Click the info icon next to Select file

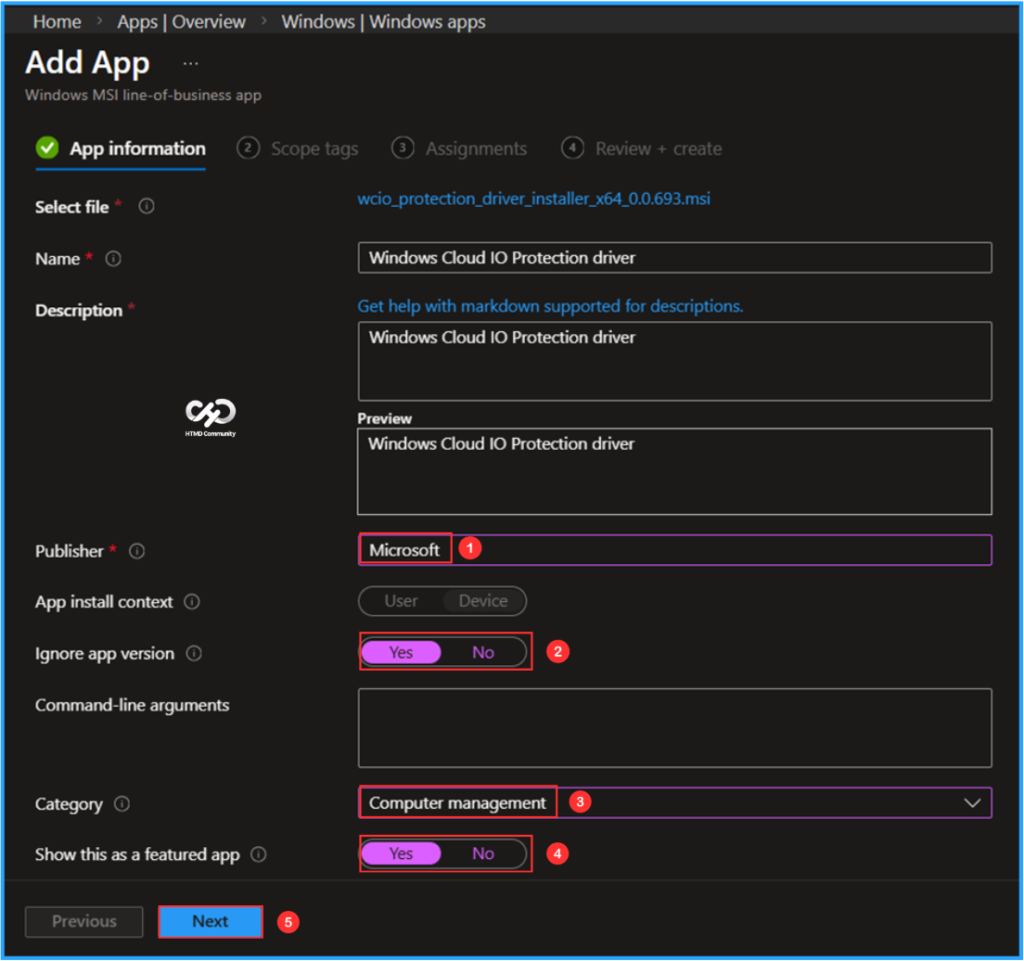coord(146,207)
